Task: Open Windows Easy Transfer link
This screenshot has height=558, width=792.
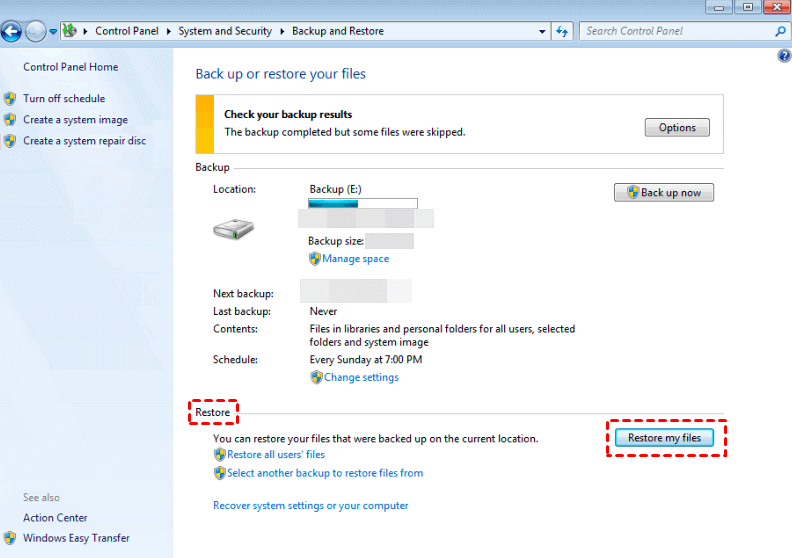Action: (x=76, y=538)
